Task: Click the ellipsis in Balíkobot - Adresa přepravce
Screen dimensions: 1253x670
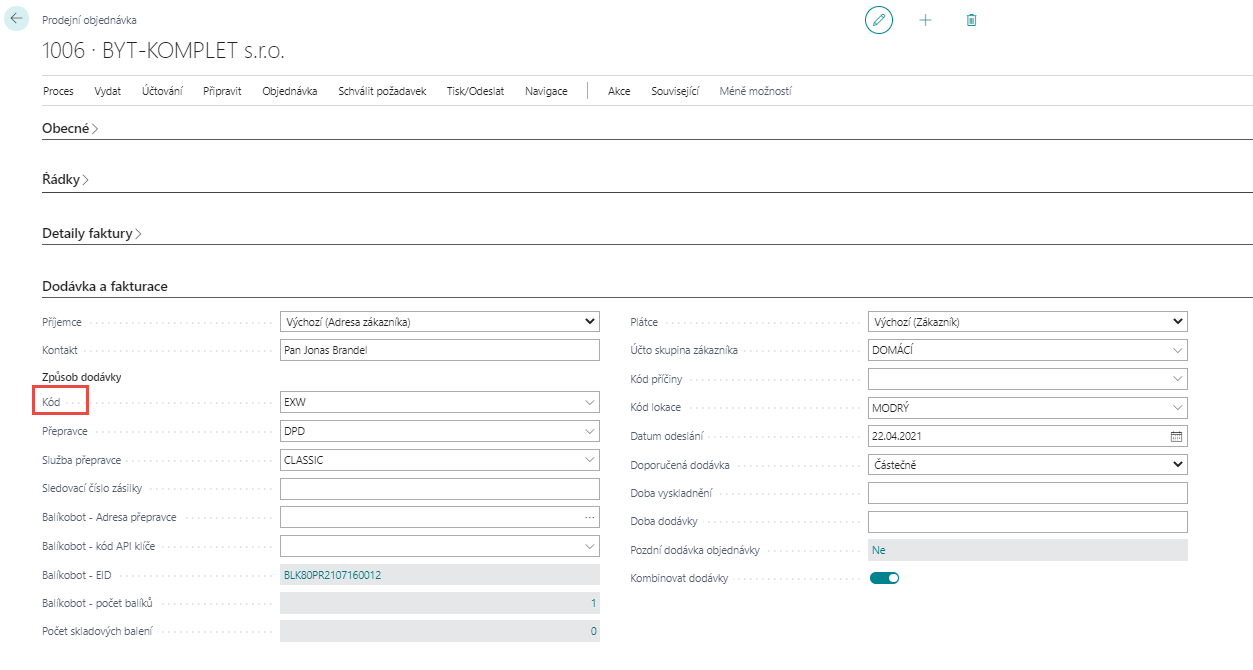Action: 590,517
